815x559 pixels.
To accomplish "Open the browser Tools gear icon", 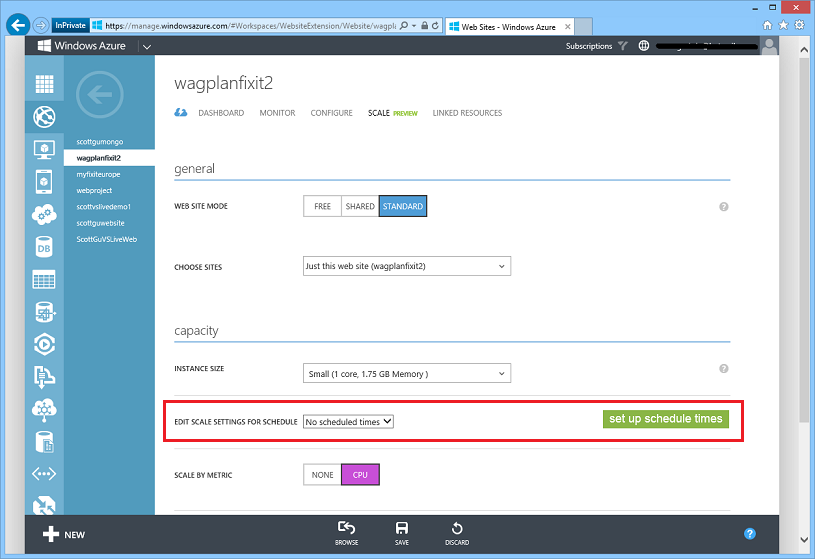I will (x=799, y=25).
